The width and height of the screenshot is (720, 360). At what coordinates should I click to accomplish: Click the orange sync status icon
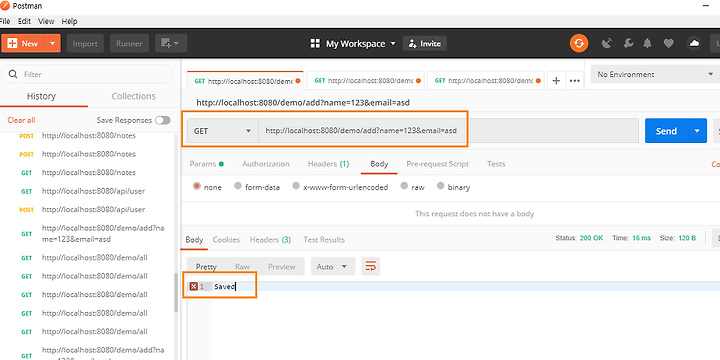point(579,44)
